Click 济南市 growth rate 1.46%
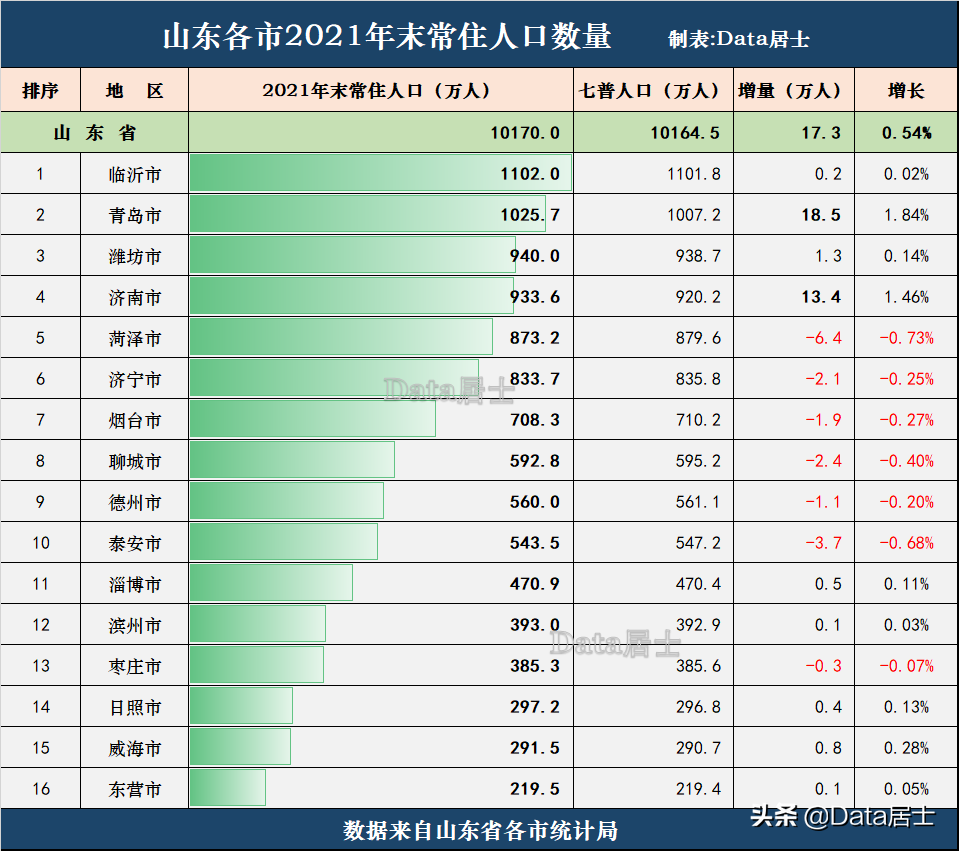Viewport: 959px width, 851px height. click(x=906, y=296)
